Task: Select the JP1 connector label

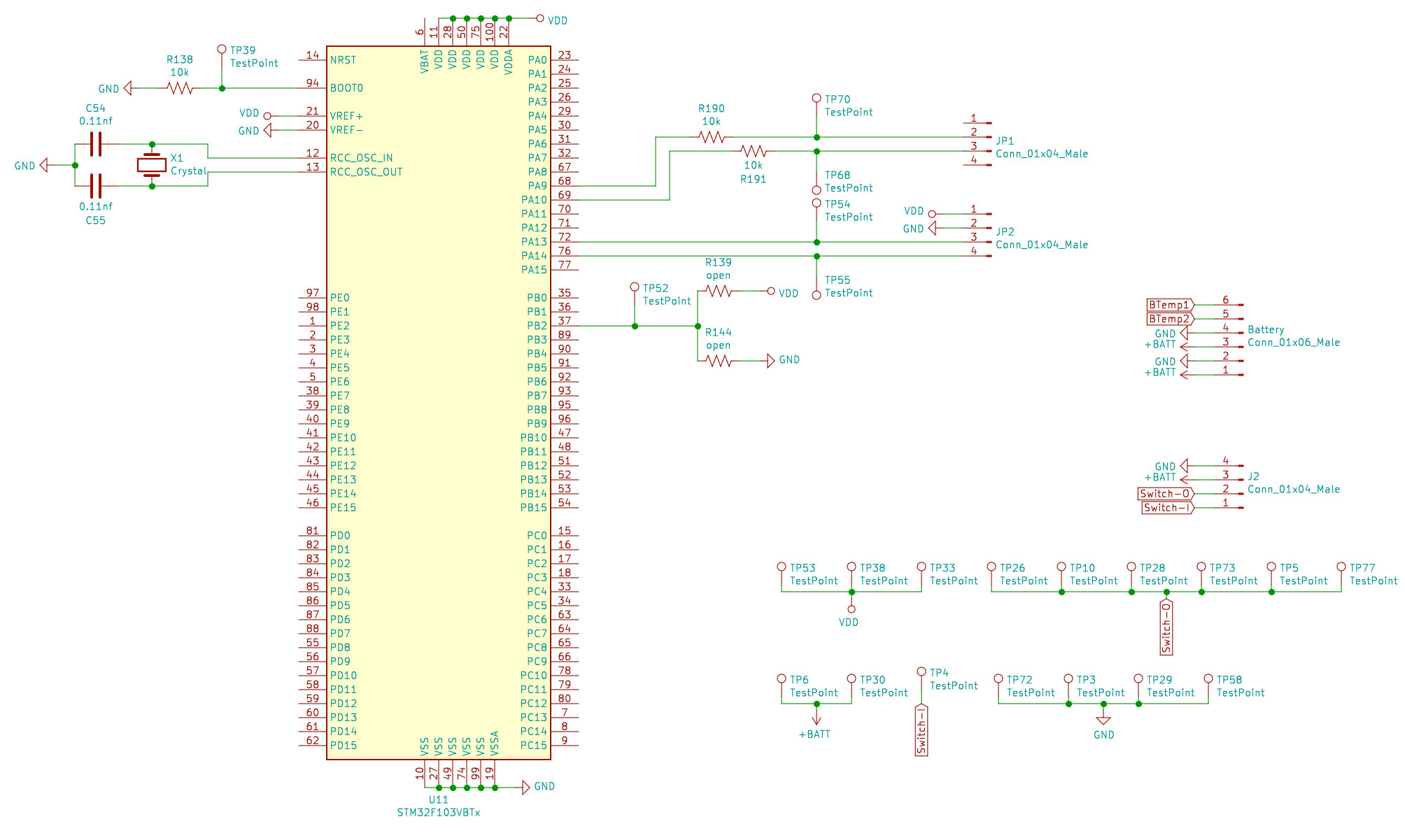Action: click(x=1005, y=141)
